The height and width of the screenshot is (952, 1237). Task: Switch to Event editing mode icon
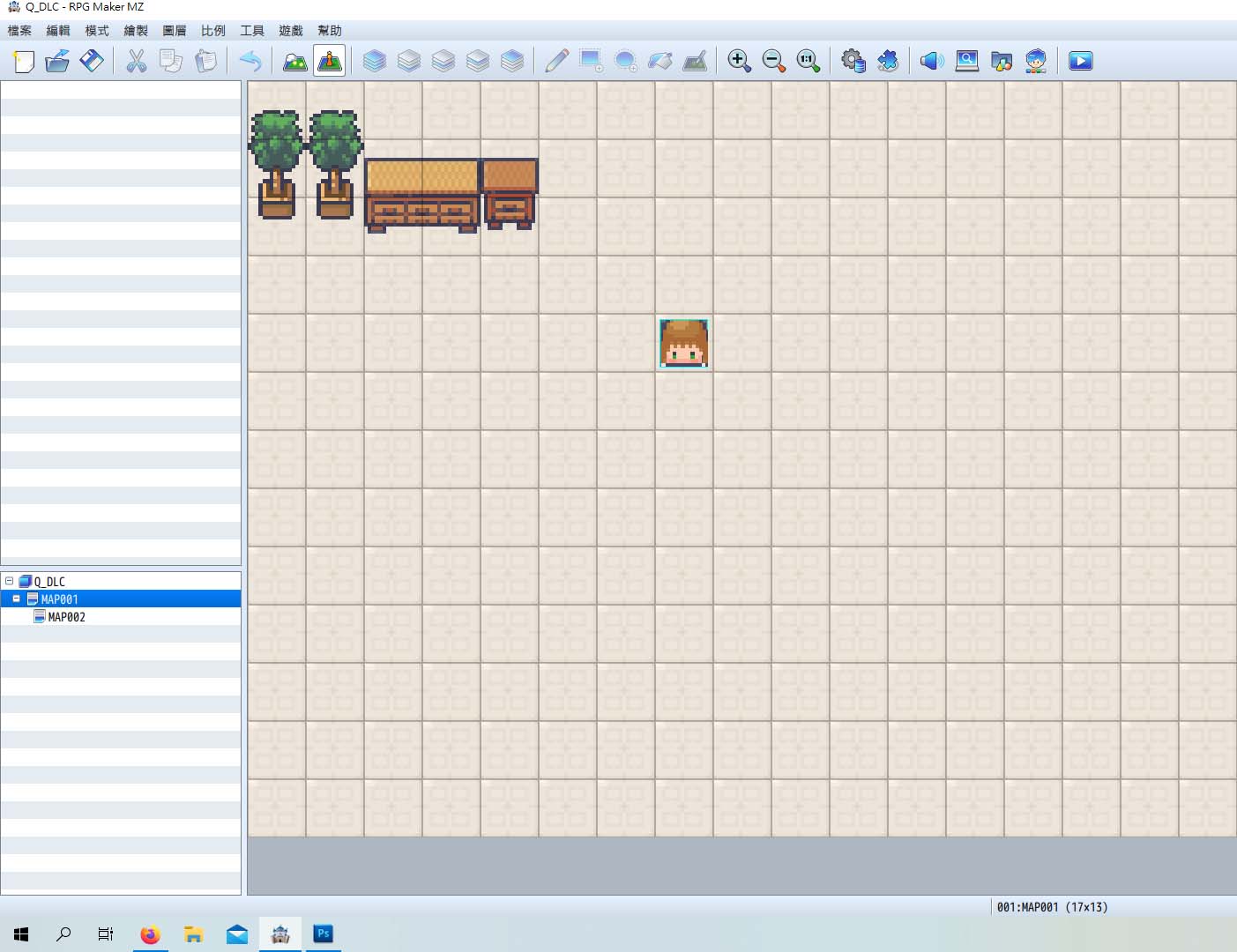pyautogui.click(x=329, y=61)
